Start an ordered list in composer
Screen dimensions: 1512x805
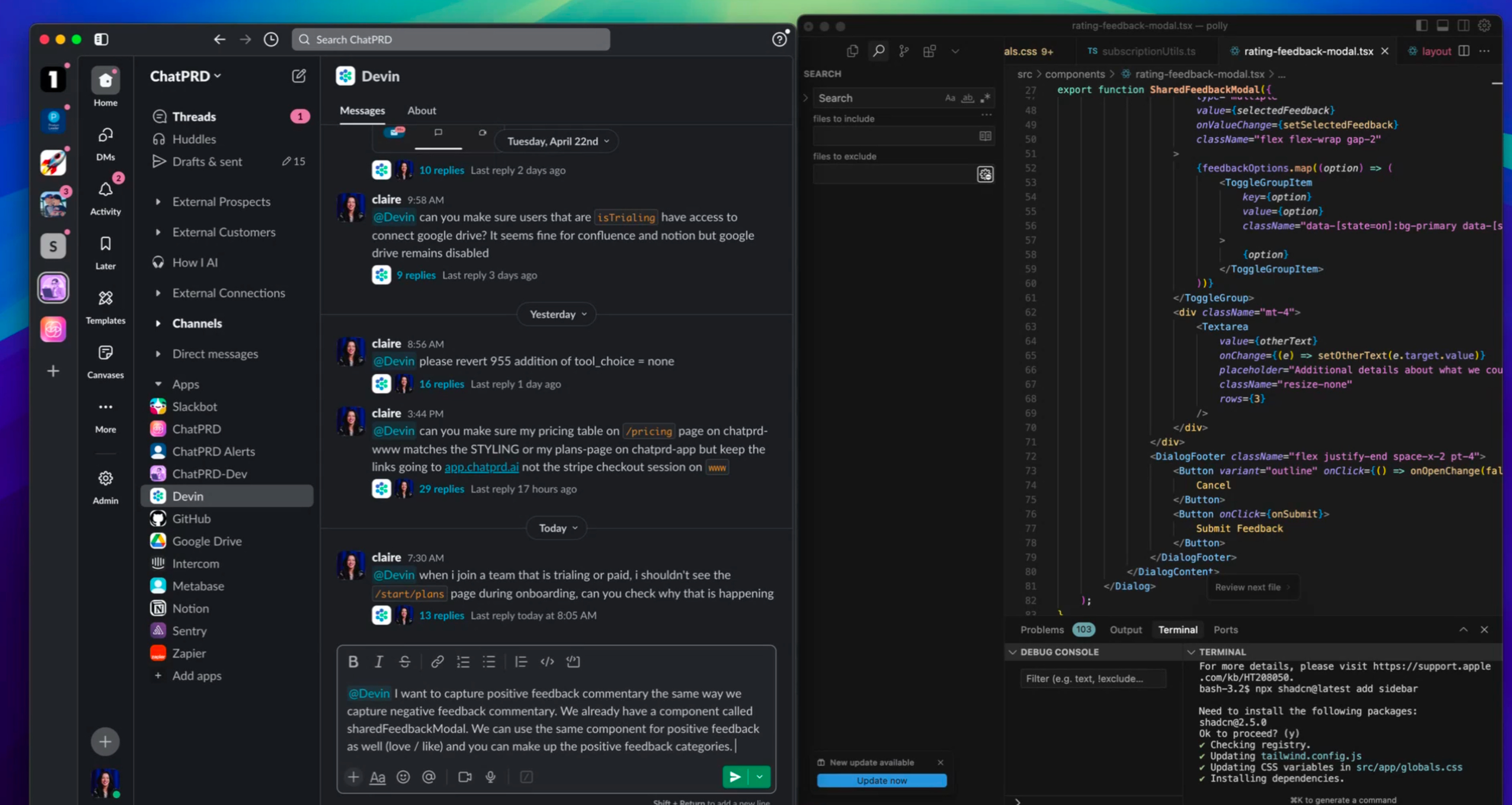tap(463, 662)
